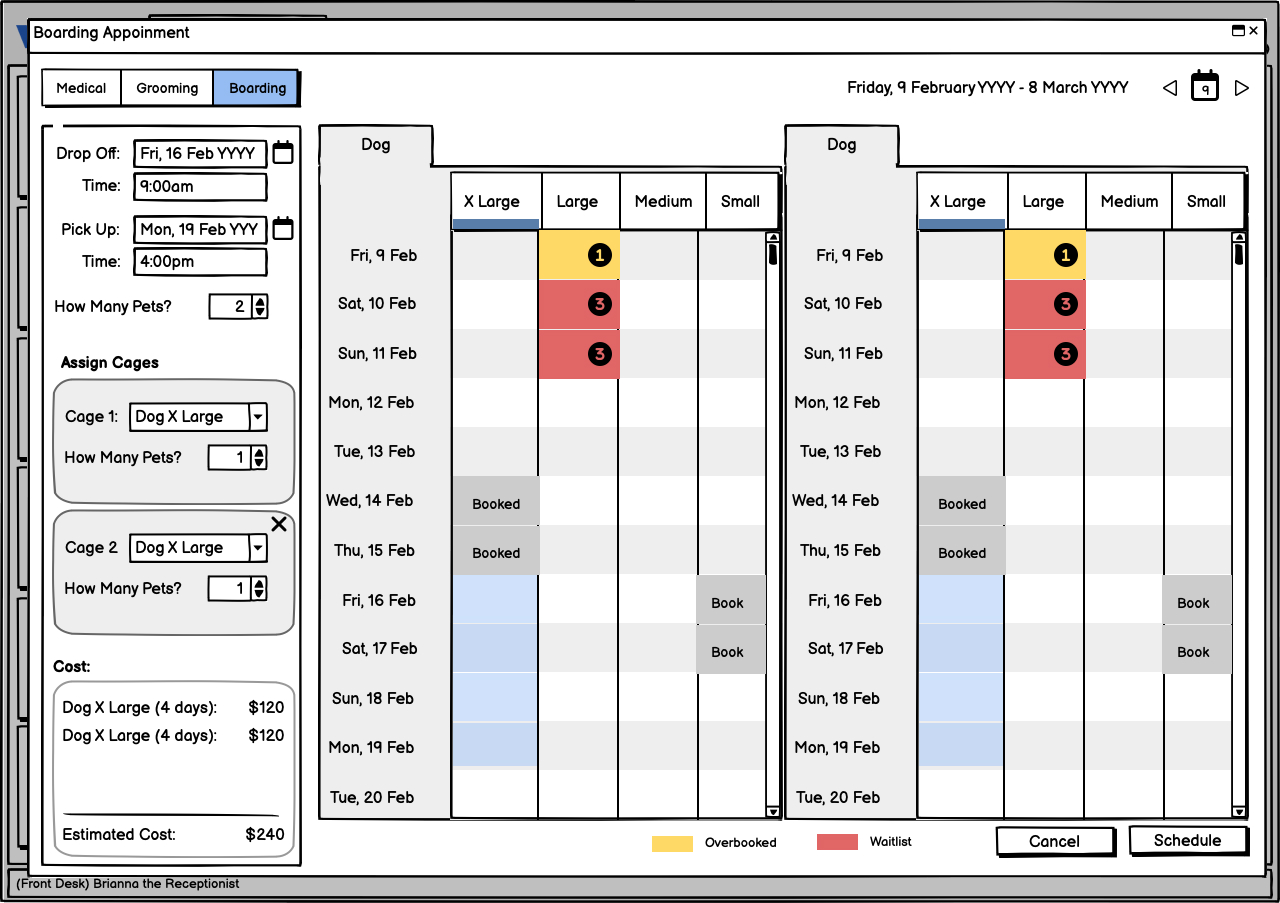Click the Schedule button
Screen dimensions: 1280x903
(1187, 841)
